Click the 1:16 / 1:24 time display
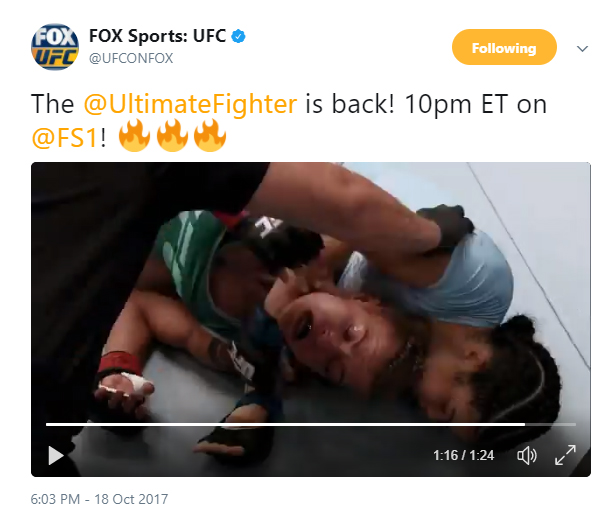This screenshot has height=521, width=616. [x=463, y=455]
